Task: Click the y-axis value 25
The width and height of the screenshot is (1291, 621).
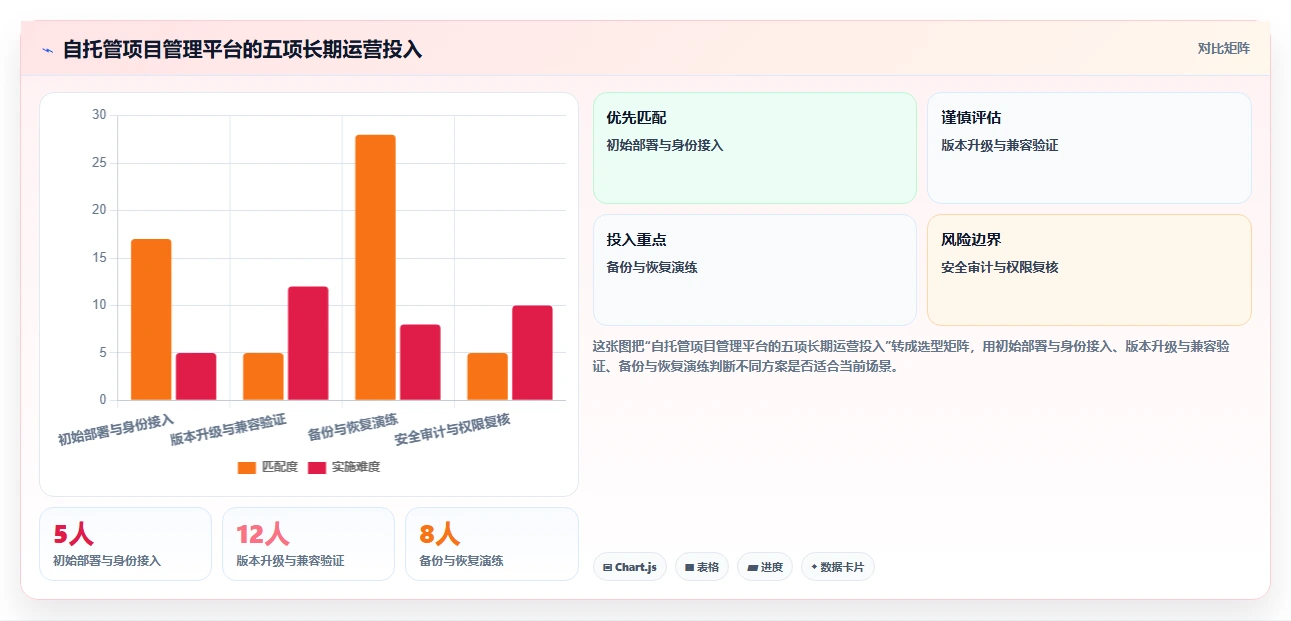Action: click(x=99, y=162)
